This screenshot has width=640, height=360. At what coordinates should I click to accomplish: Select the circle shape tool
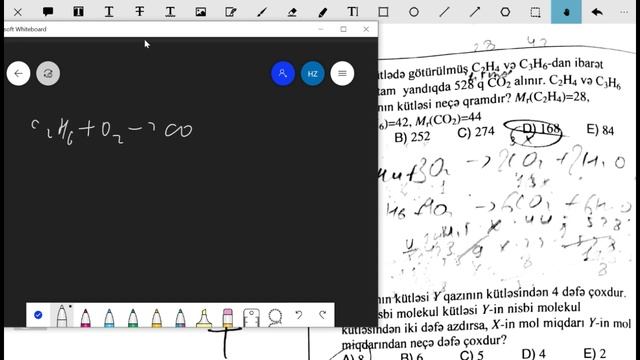[x=414, y=12]
